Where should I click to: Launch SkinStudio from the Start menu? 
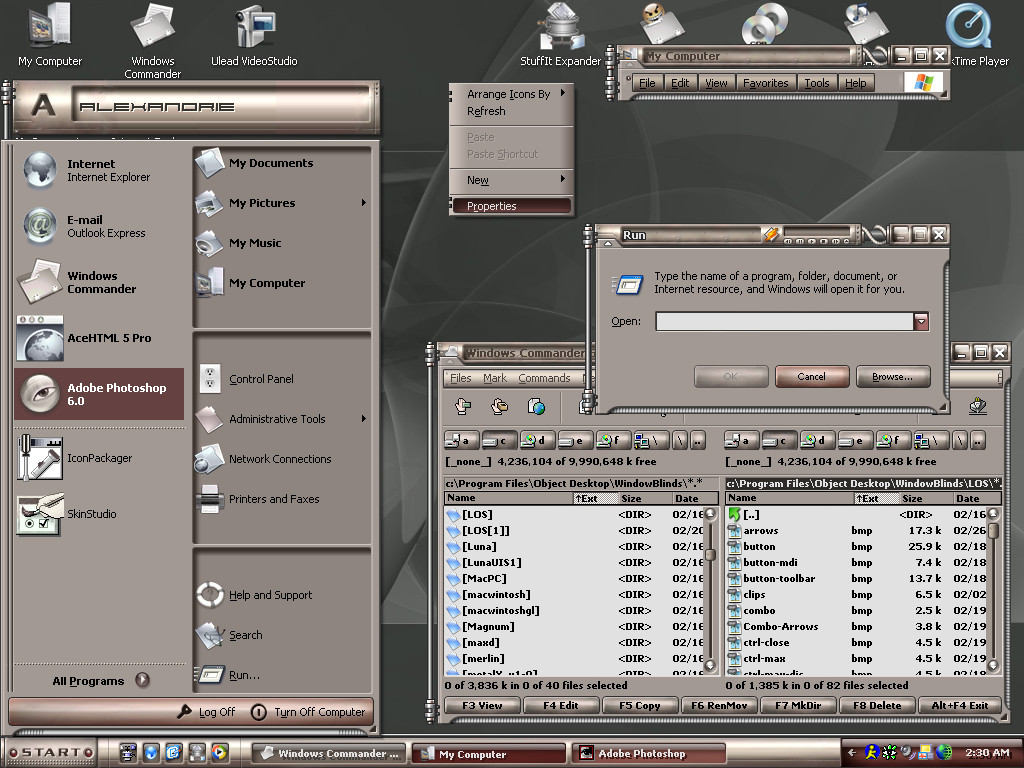click(98, 514)
